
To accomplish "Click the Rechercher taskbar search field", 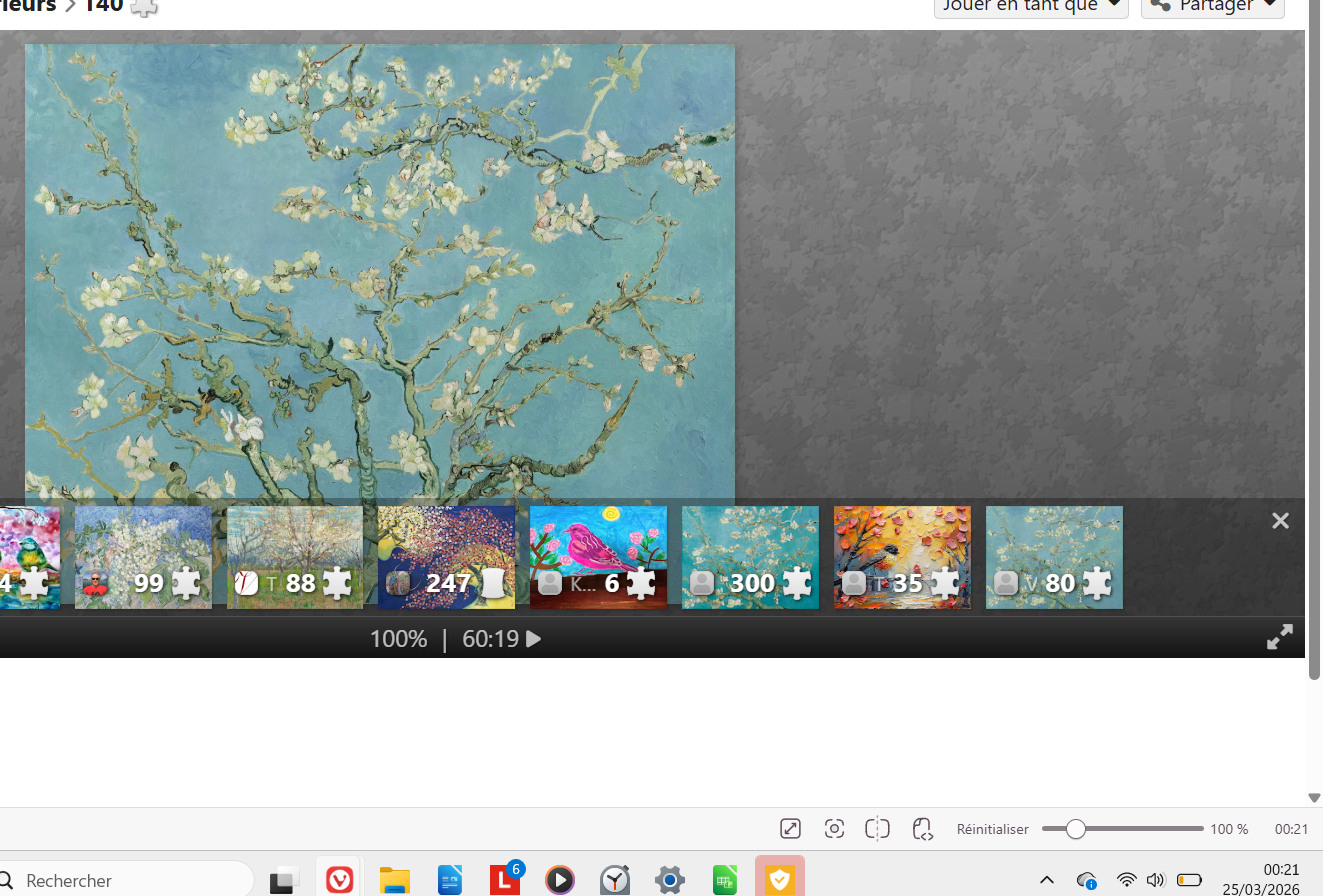I will coord(125,881).
